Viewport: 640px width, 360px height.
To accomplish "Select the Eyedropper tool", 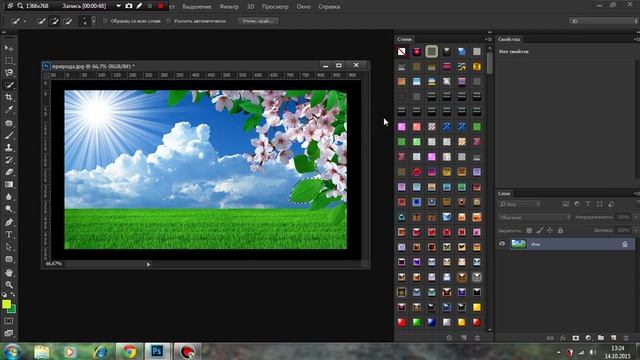I will [9, 109].
